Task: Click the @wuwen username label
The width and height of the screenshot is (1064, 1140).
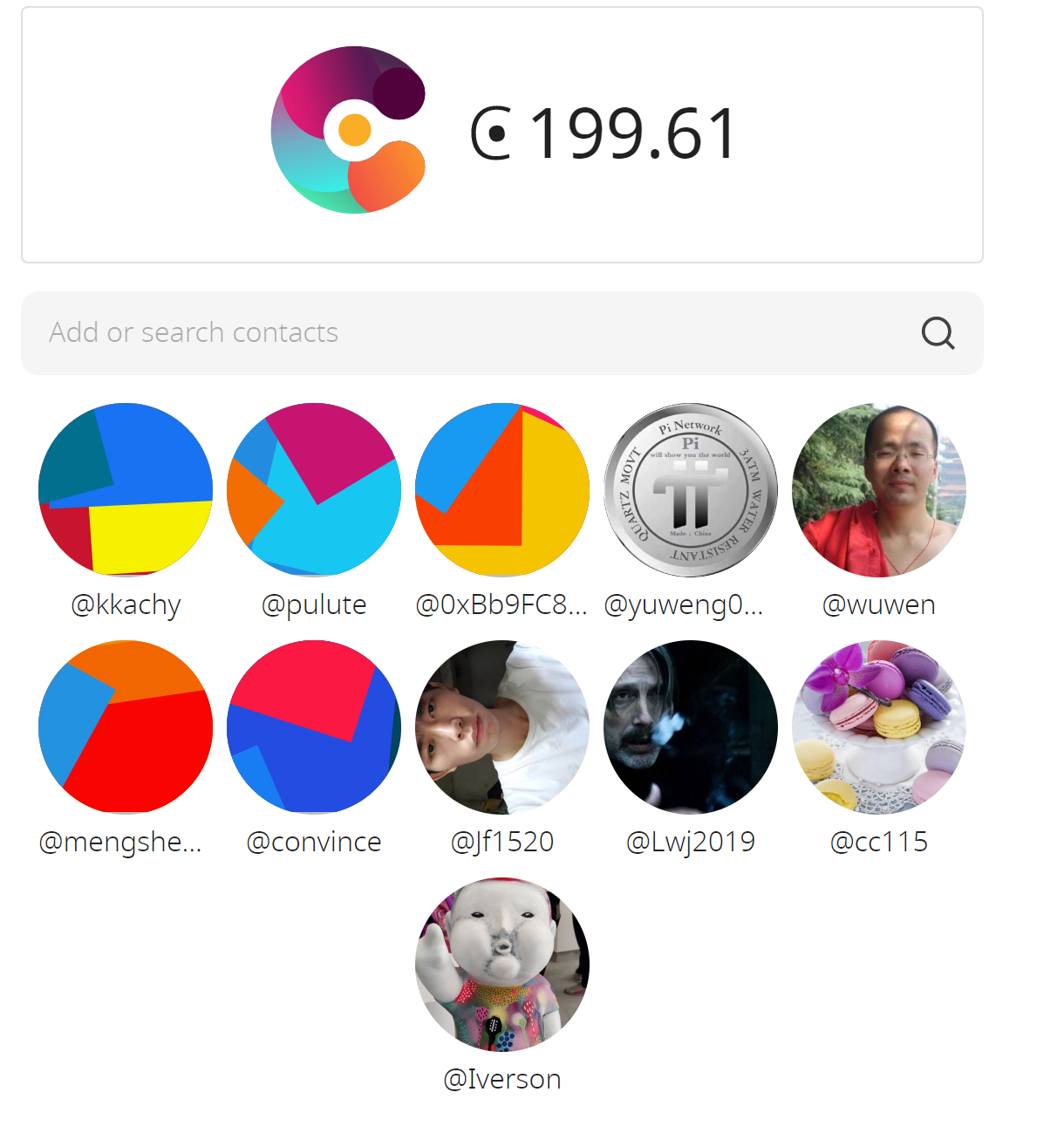Action: 879,604
